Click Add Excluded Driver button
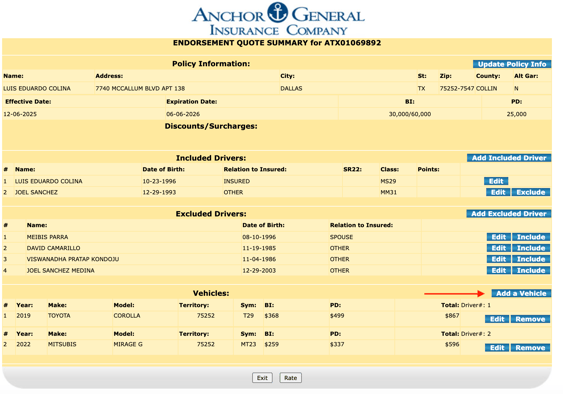Image resolution: width=563 pixels, height=394 pixels. point(509,214)
